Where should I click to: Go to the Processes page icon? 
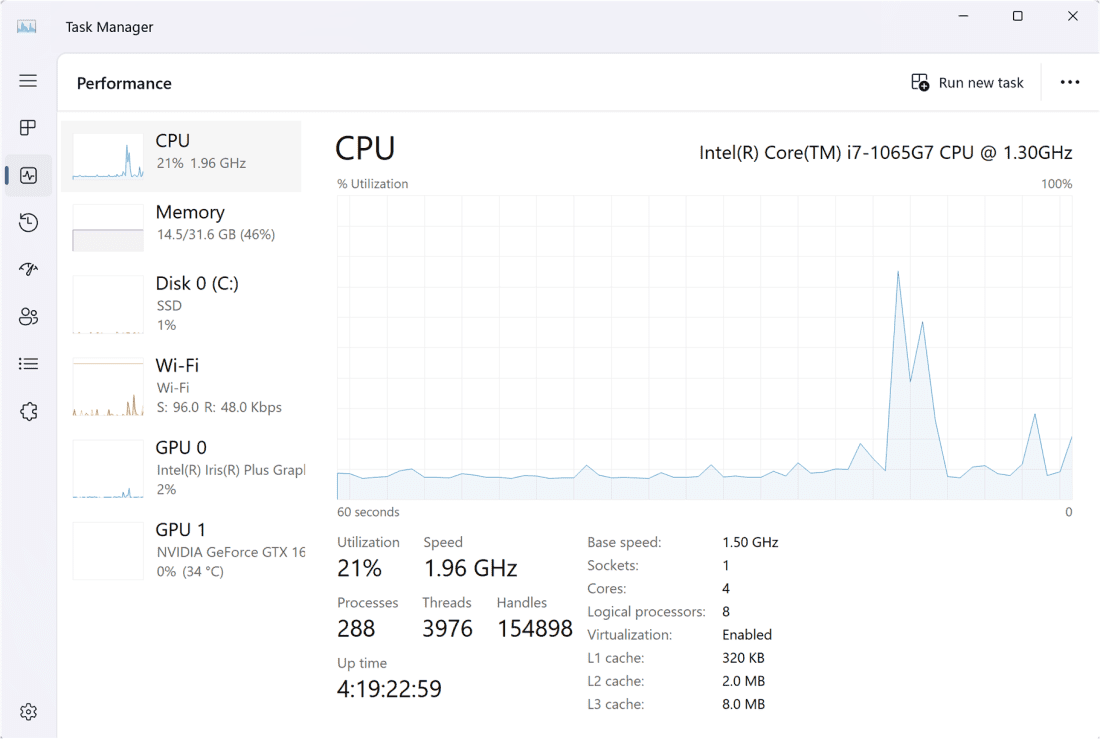tap(28, 128)
